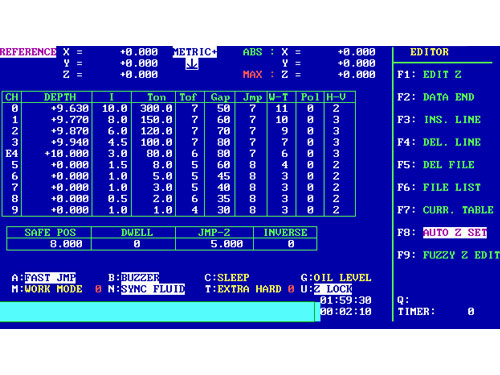Select Gap value 70 in row 2
Image resolution: width=500 pixels, height=375 pixels.
(x=224, y=131)
